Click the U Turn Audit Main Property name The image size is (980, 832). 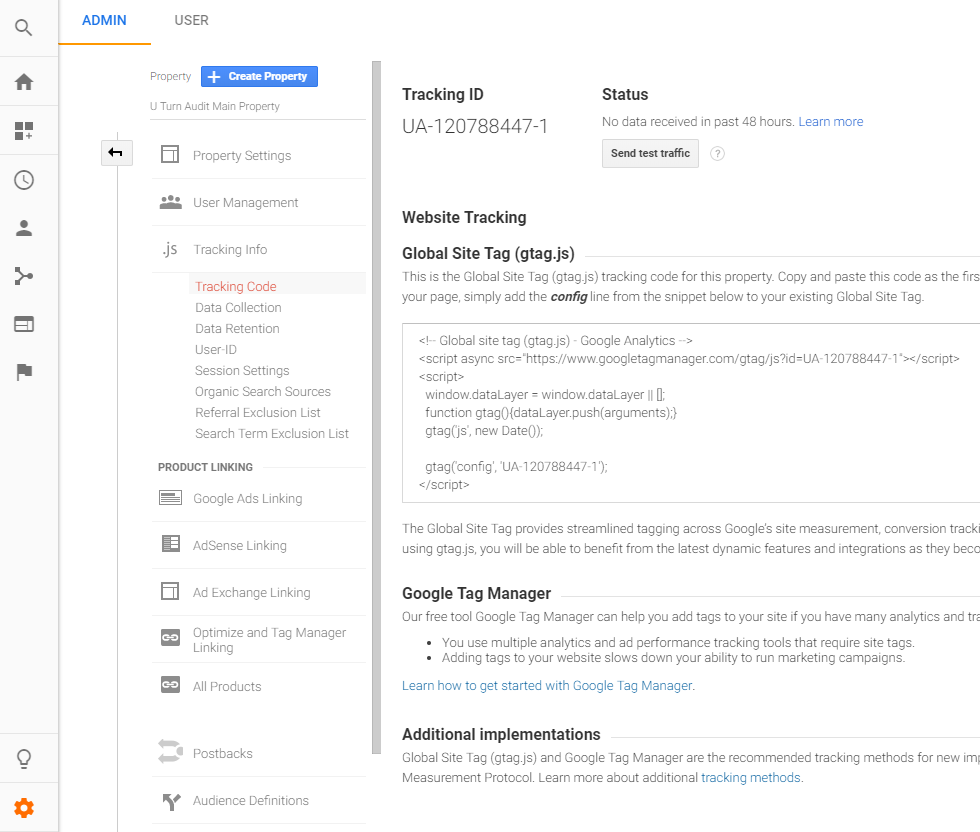point(215,106)
